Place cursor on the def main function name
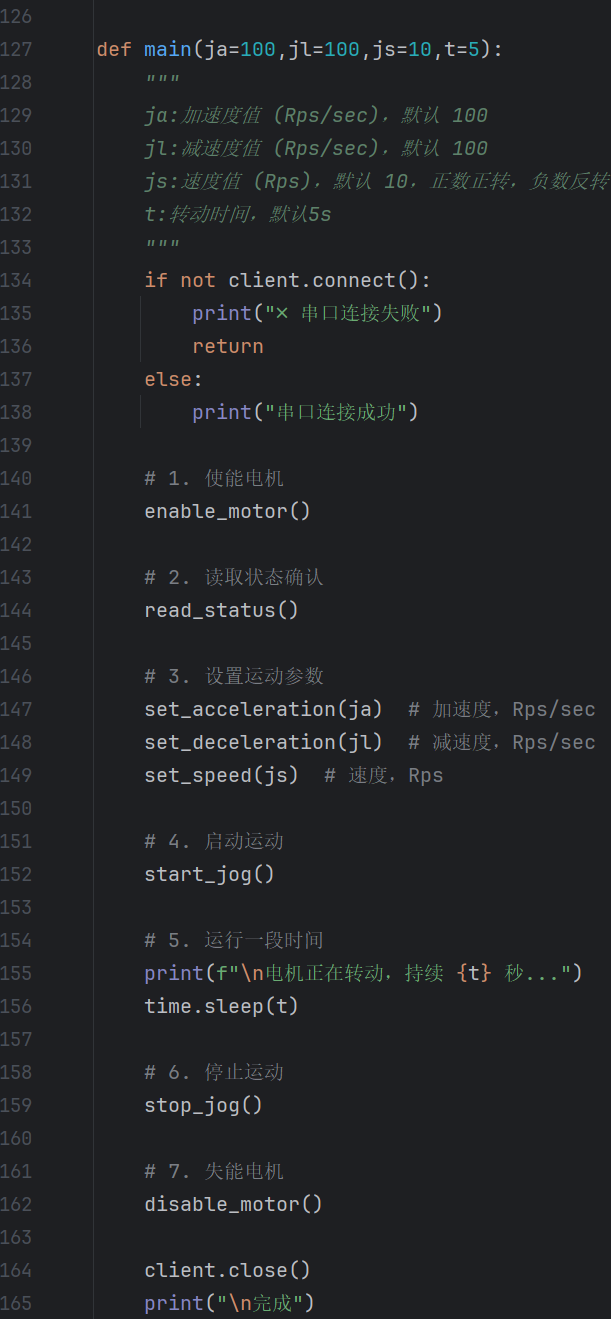 pos(168,49)
